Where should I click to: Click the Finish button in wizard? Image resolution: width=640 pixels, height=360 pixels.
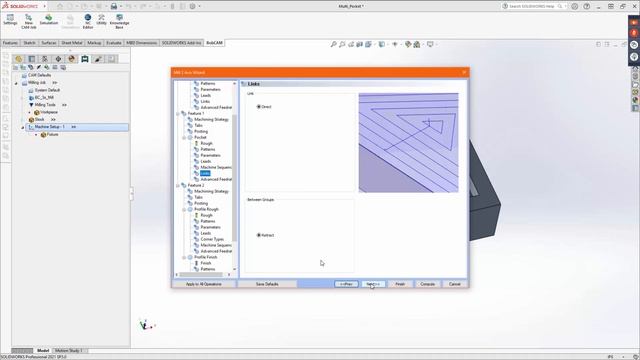(400, 284)
